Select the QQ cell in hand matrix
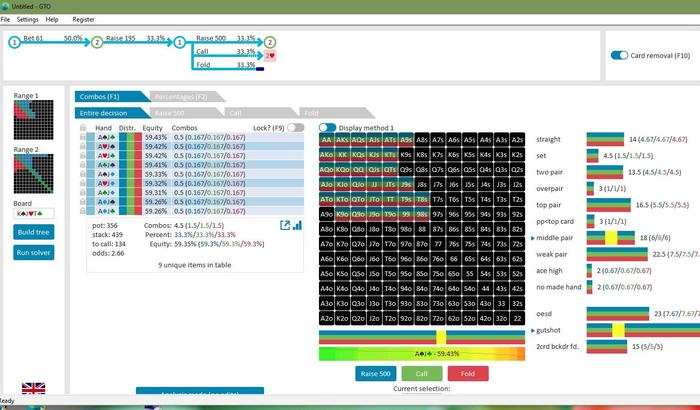Viewport: 700px width, 410px height. pos(358,170)
